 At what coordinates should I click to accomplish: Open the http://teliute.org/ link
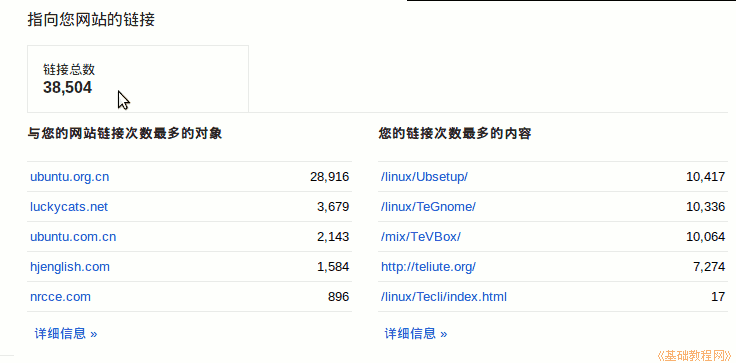pyautogui.click(x=429, y=267)
